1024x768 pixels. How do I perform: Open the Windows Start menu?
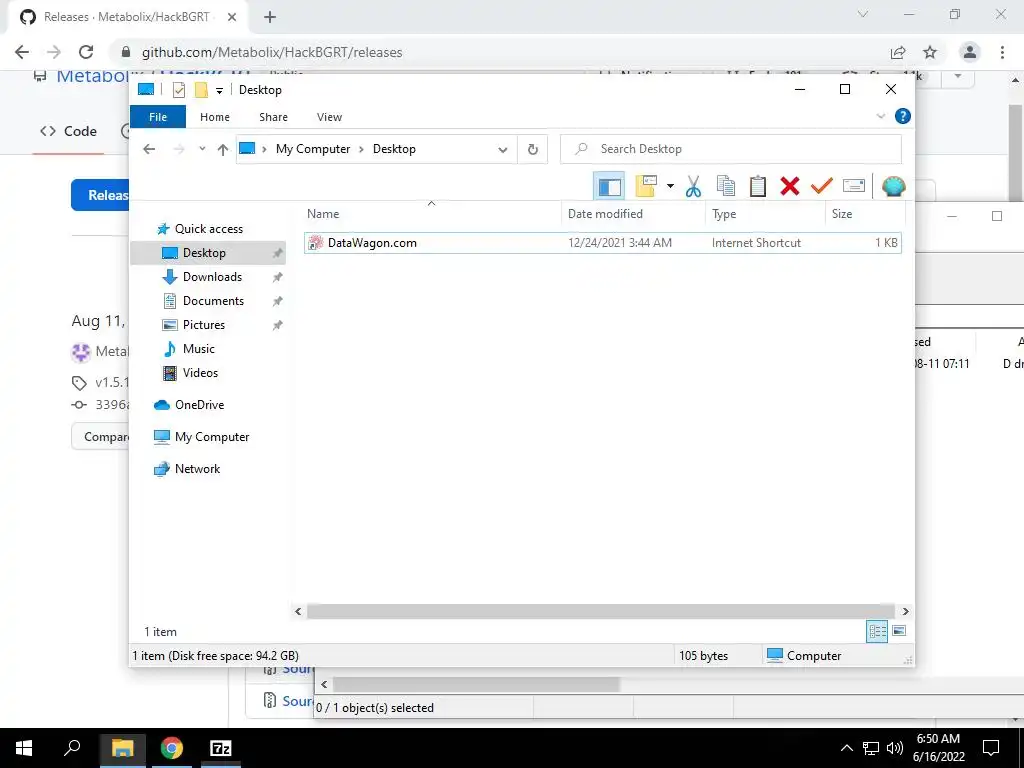click(x=24, y=748)
